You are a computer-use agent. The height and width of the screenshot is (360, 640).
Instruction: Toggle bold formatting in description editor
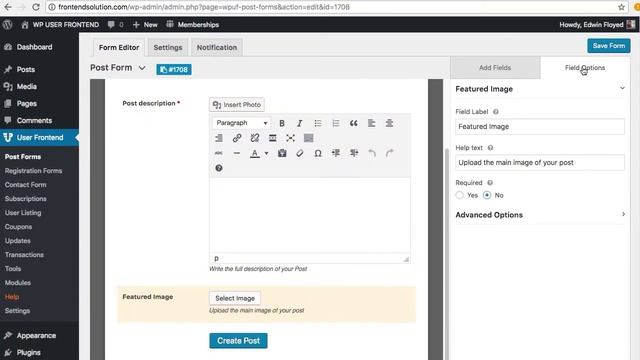pyautogui.click(x=282, y=123)
